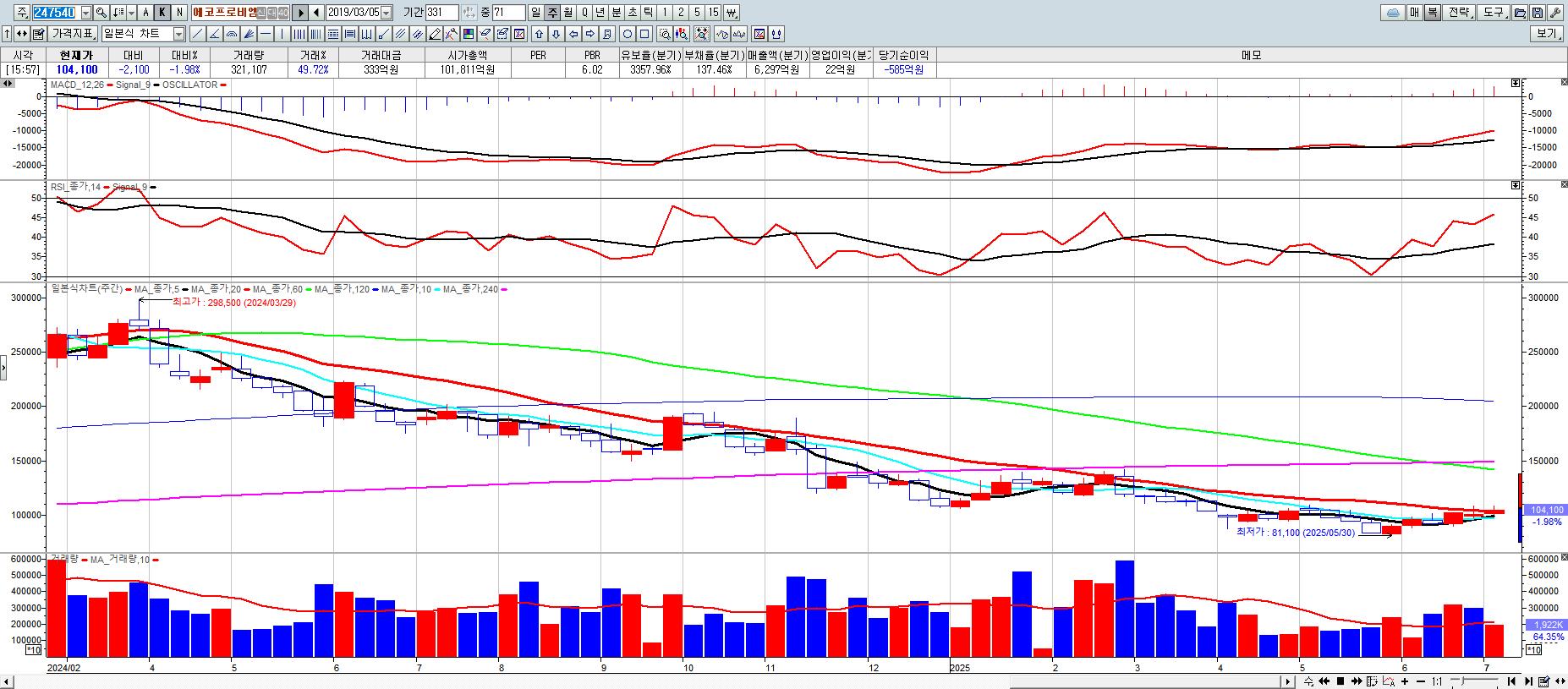This screenshot has width=1568, height=689.
Task: Select the trend line drawing tool
Action: 197,34
